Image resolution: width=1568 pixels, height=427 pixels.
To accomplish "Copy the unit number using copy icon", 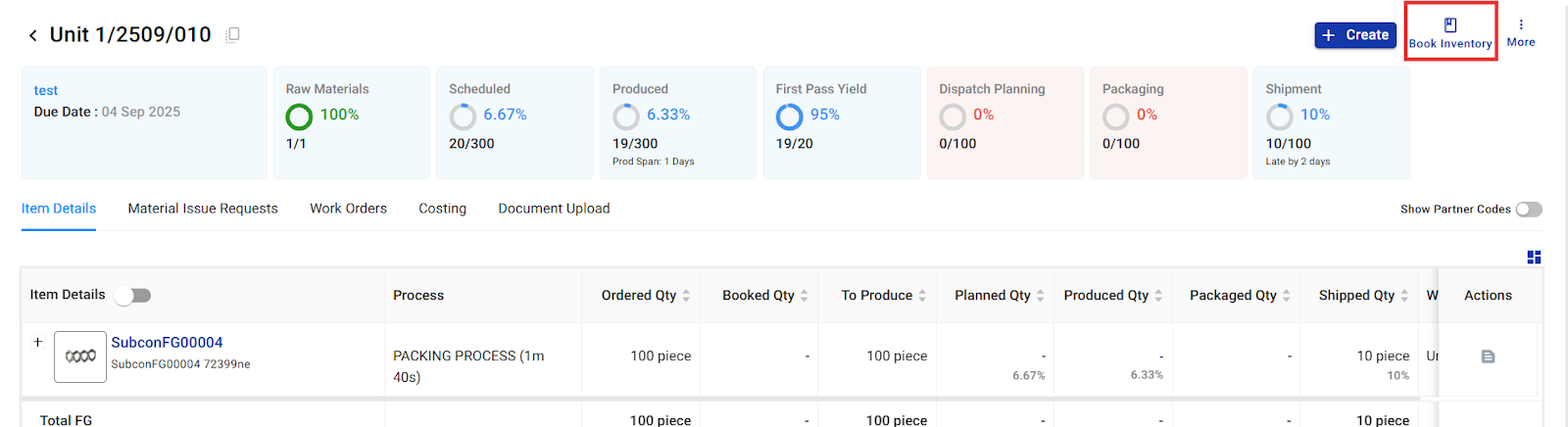I will pos(232,35).
